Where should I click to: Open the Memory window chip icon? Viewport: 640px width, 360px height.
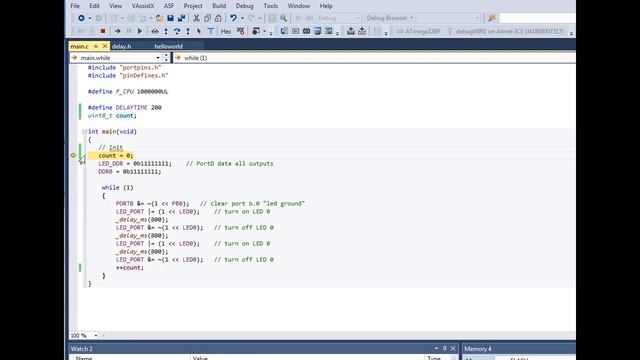[x=306, y=31]
